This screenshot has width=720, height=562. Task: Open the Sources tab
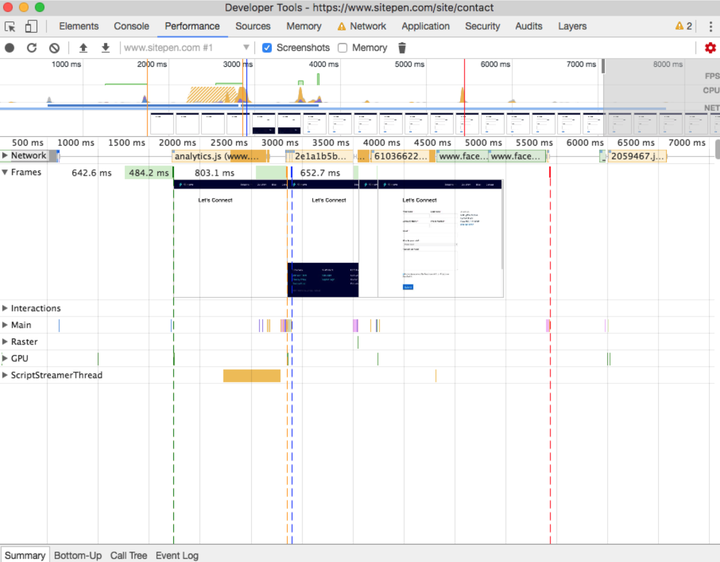(253, 26)
